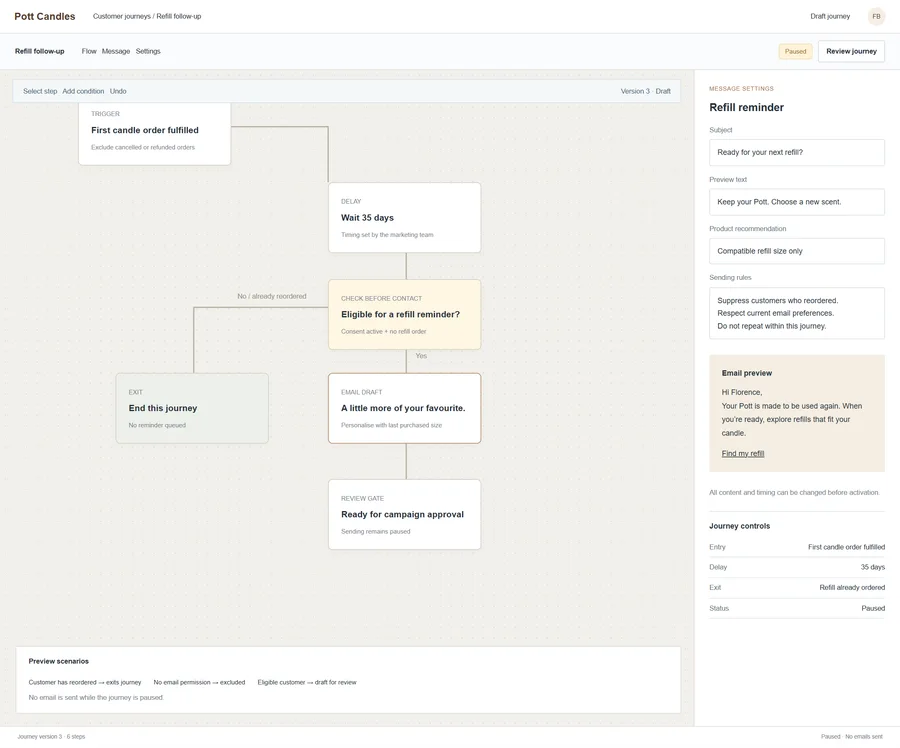The image size is (900, 748).
Task: Click the Exit value 'Refill already ordered'
Action: tap(852, 587)
